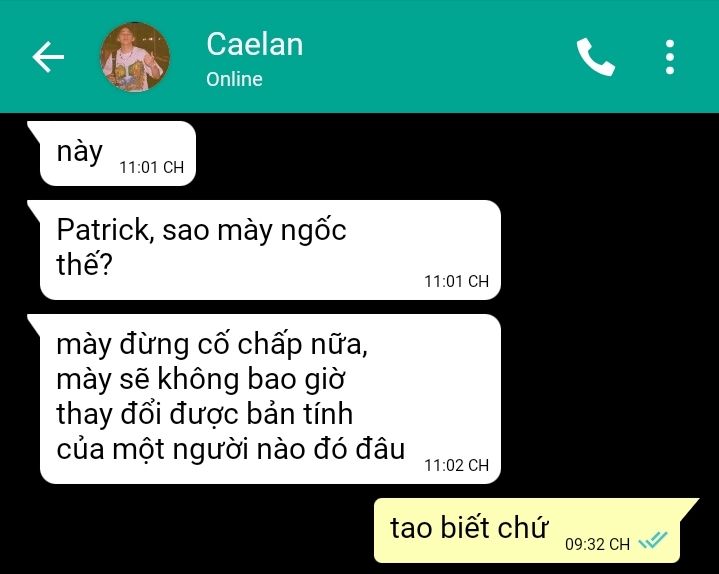Screen dimensions: 719x574
Task: Open Caelan's profile picture
Action: pos(135,57)
